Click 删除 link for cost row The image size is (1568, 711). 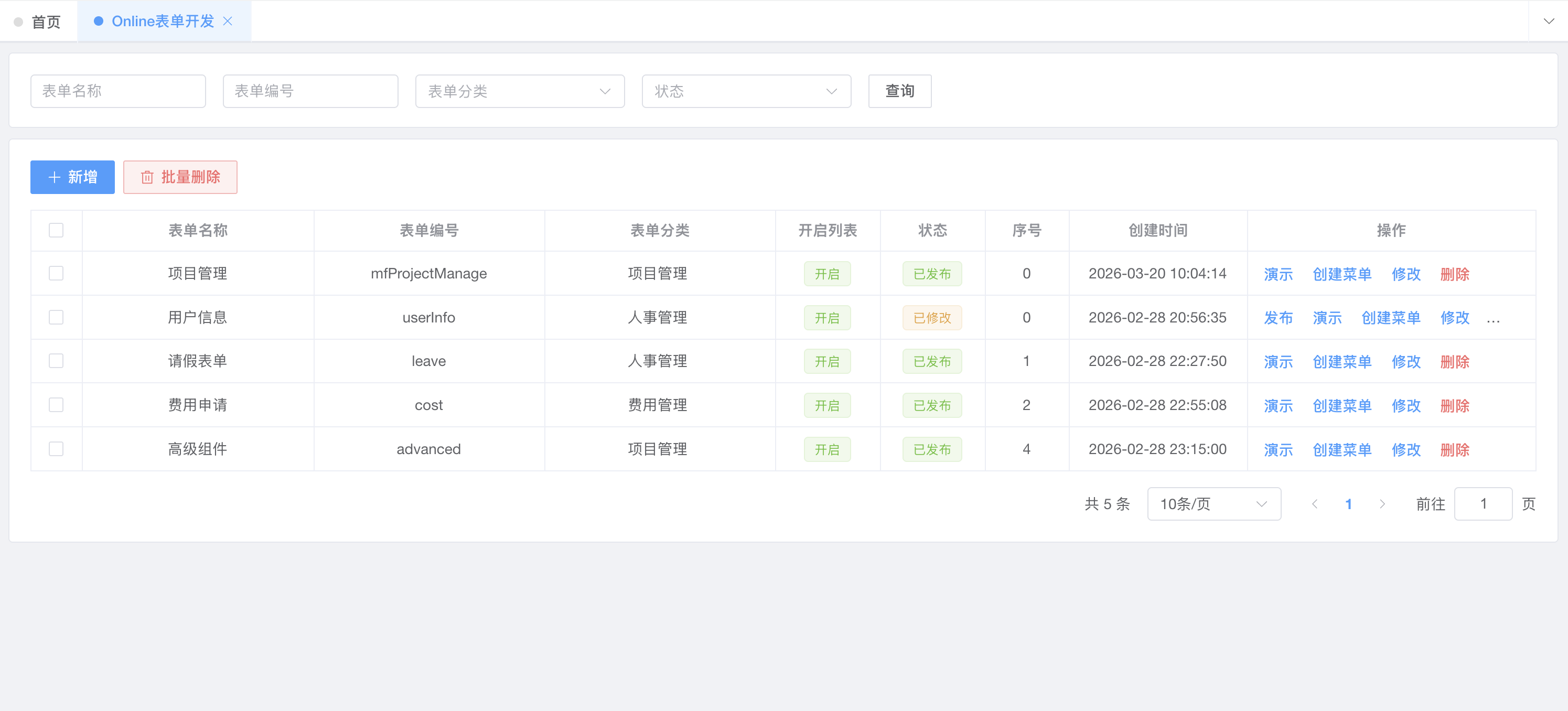1454,405
